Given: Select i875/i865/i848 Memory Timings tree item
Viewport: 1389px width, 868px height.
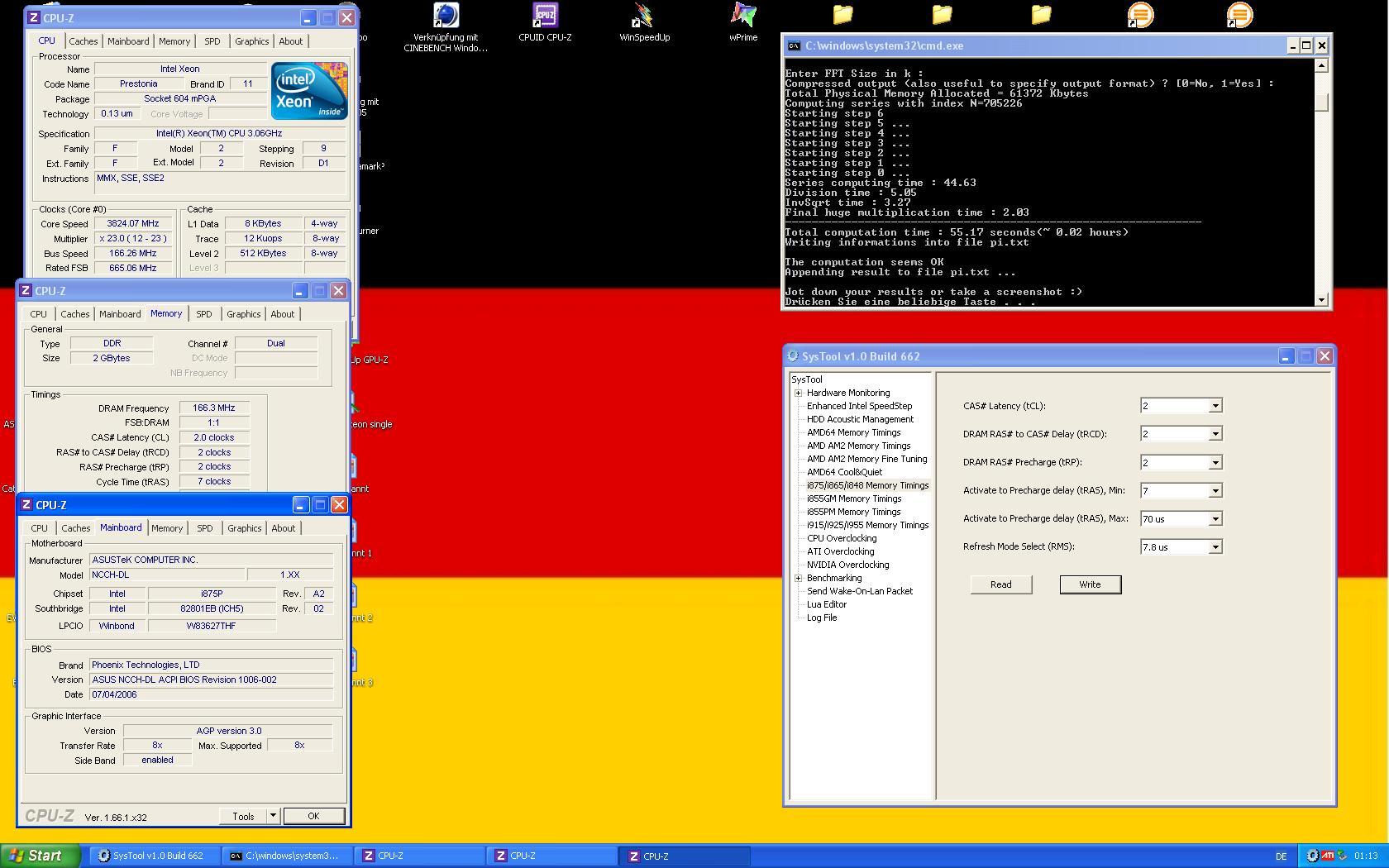Looking at the screenshot, I should [867, 485].
